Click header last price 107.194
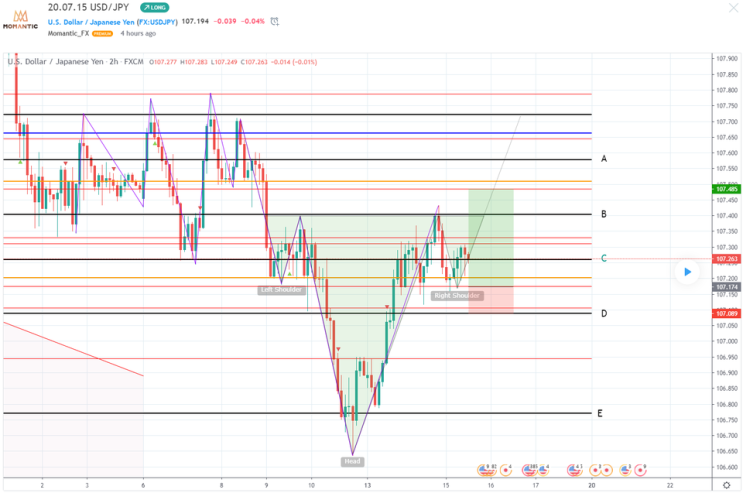This screenshot has width=743, height=493. tap(195, 21)
